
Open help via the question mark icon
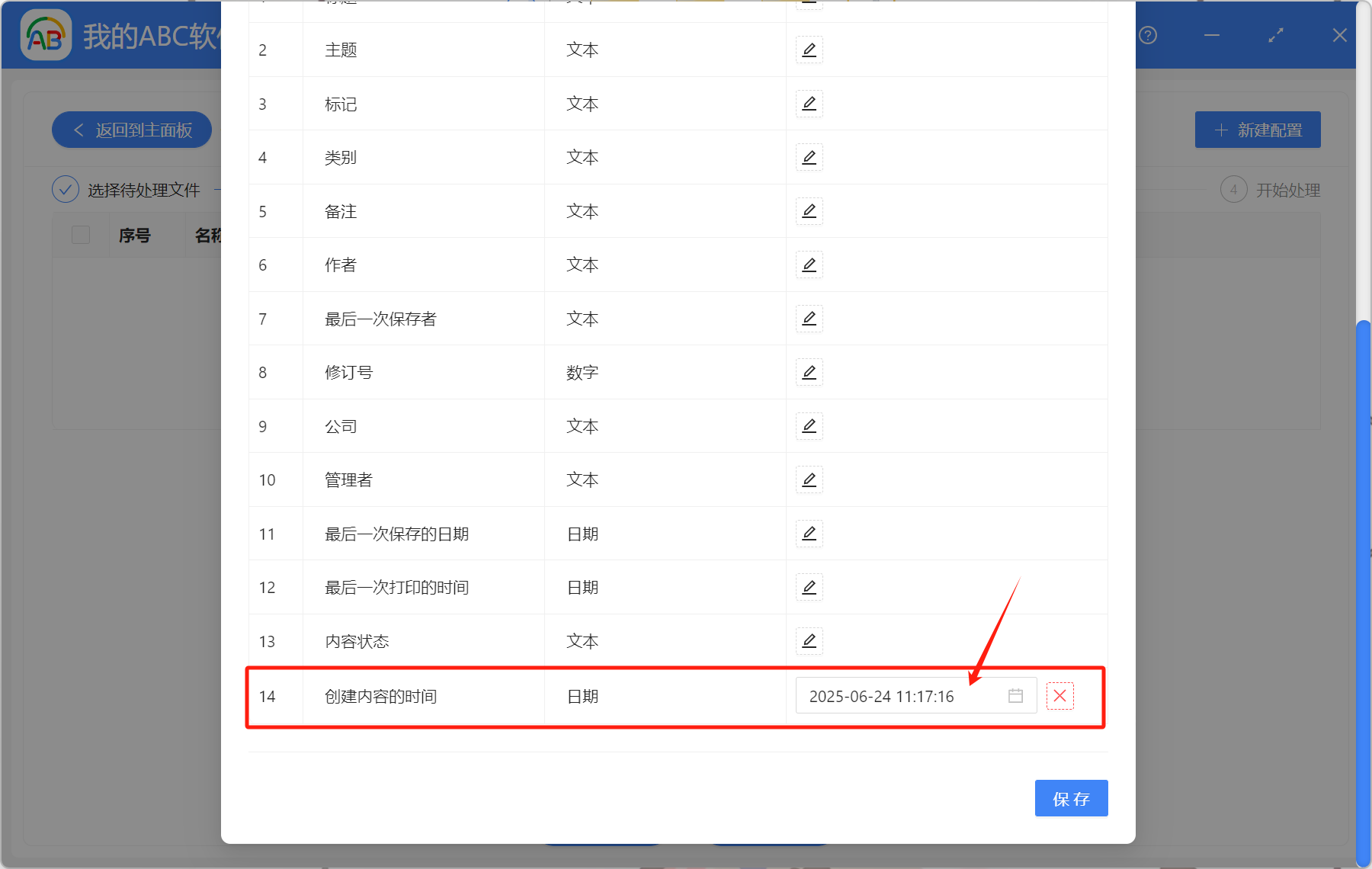click(1147, 35)
